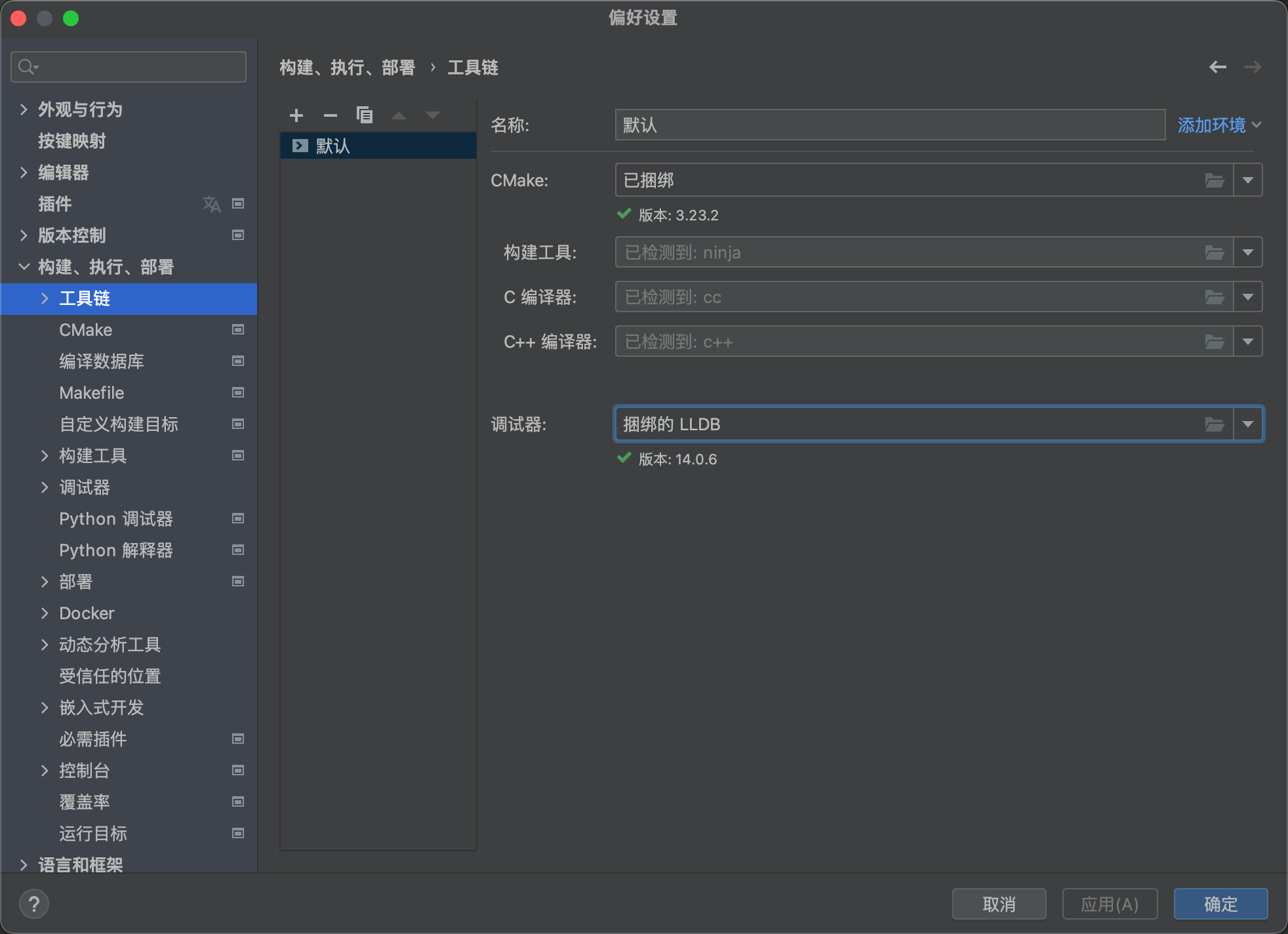This screenshot has width=1288, height=934.
Task: Browse for build tool folder icon
Action: pyautogui.click(x=1215, y=253)
